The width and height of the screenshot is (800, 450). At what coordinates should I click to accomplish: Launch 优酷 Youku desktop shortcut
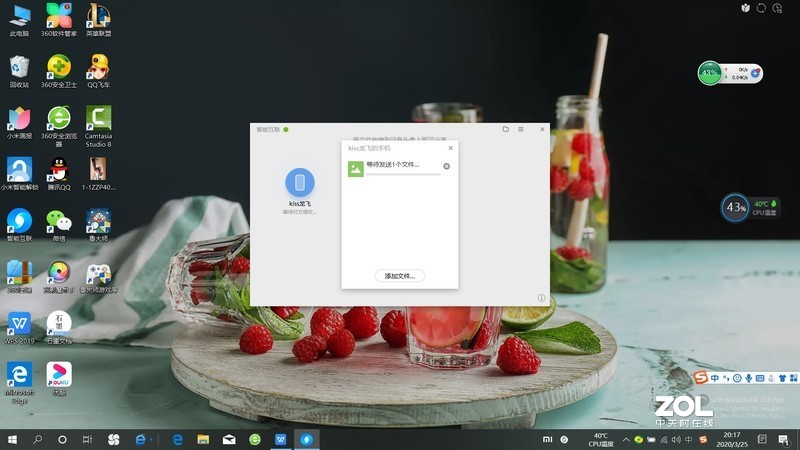coord(59,379)
